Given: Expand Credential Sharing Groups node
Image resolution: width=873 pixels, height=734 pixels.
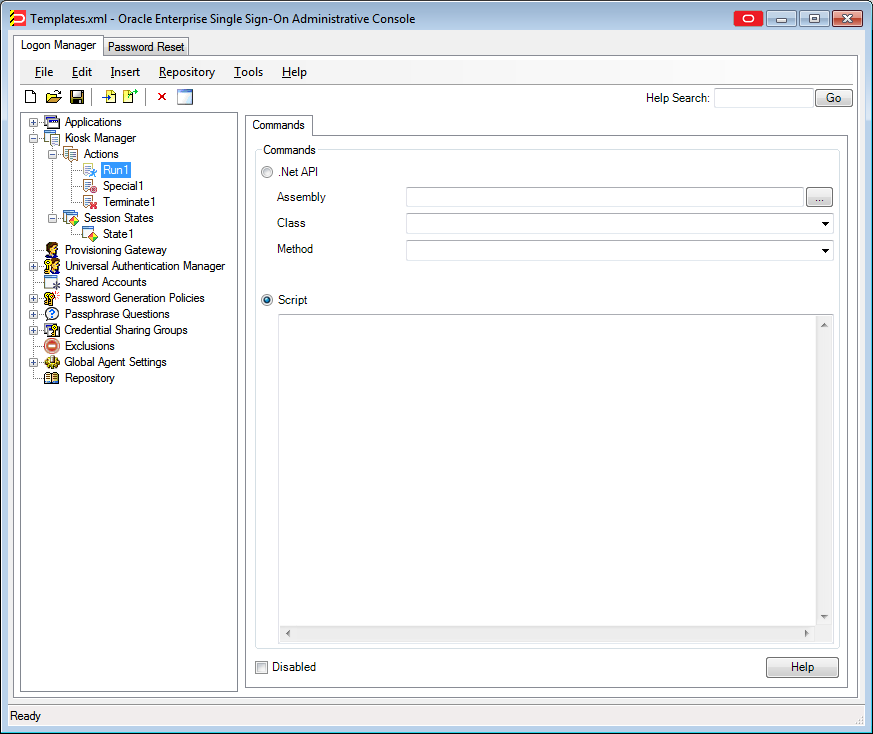Looking at the screenshot, I should pos(33,331).
